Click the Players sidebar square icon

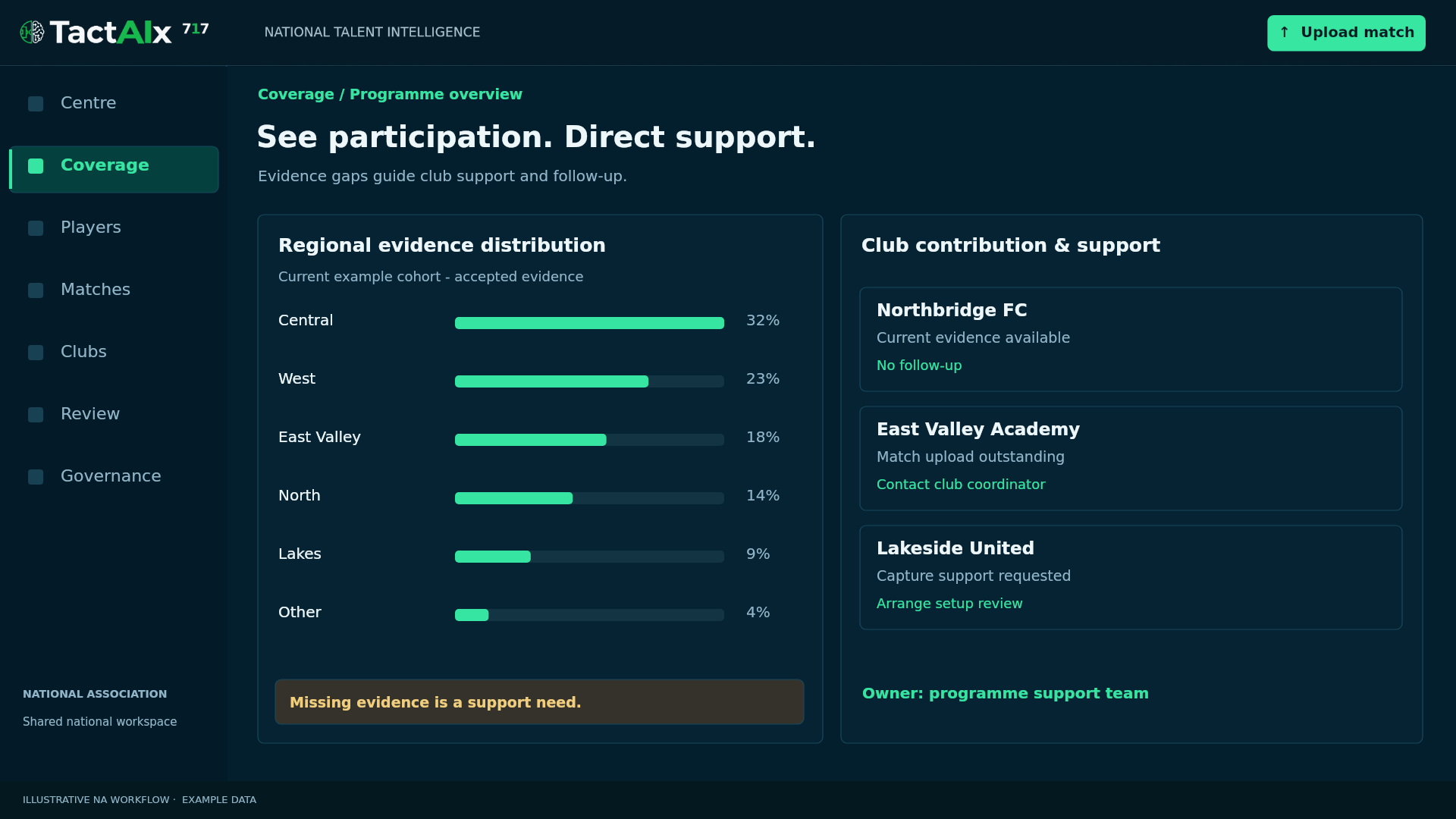click(x=36, y=228)
